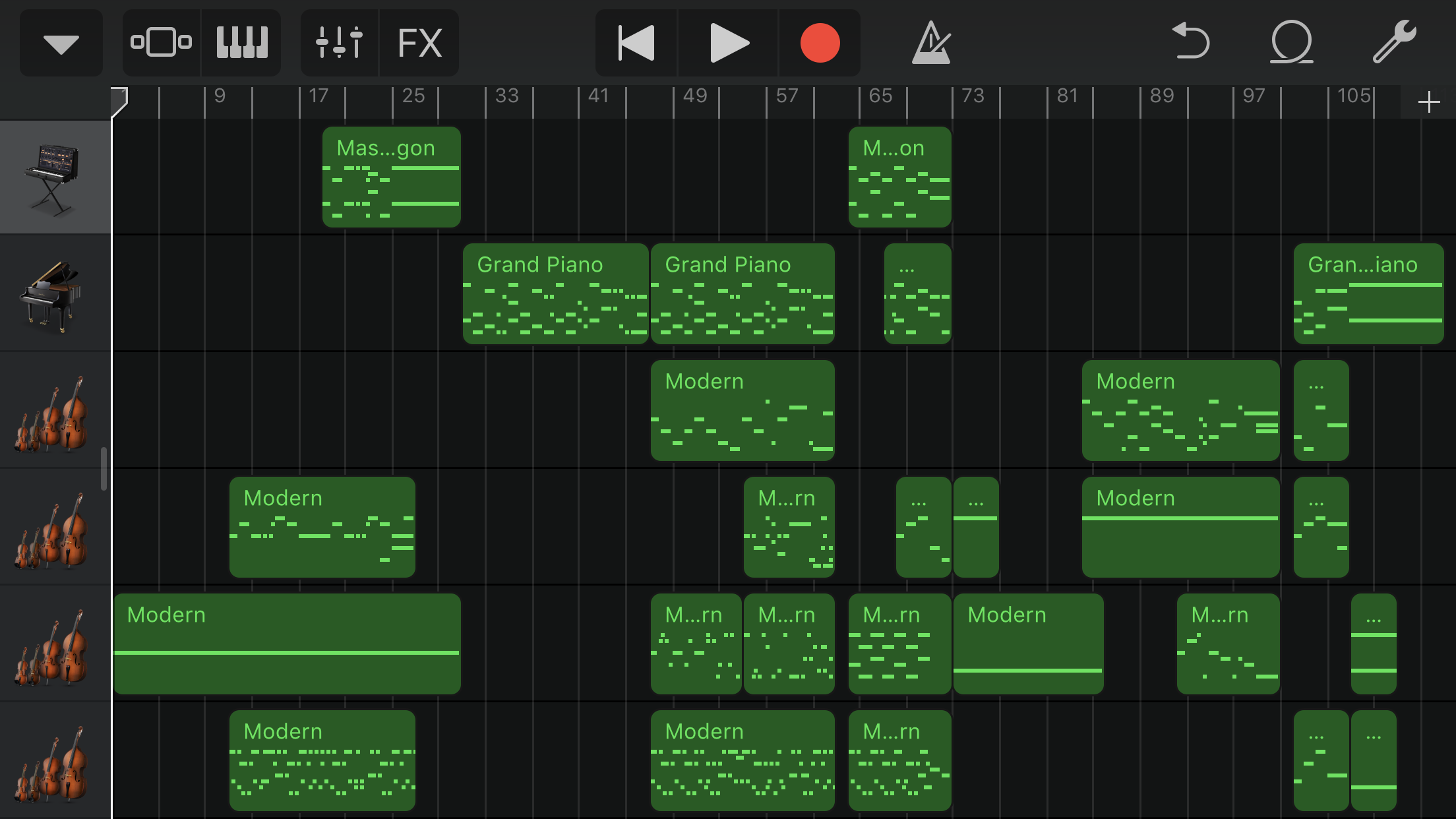Select the first strings track header

click(x=55, y=411)
